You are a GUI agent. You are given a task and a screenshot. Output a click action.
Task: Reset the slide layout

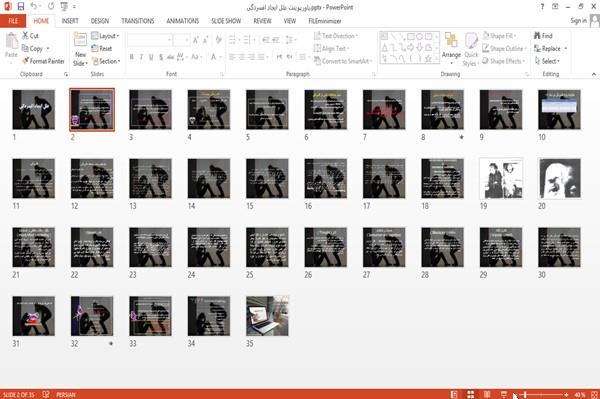coord(102,49)
